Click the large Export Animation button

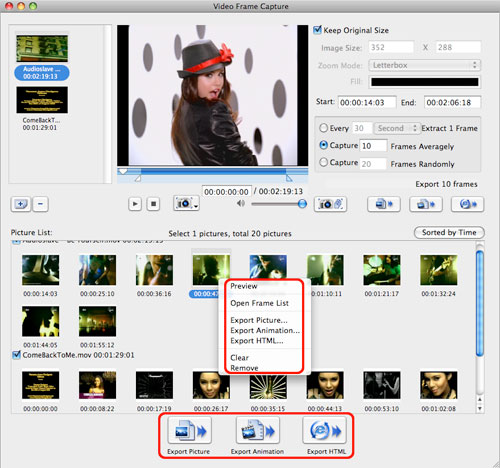click(258, 430)
